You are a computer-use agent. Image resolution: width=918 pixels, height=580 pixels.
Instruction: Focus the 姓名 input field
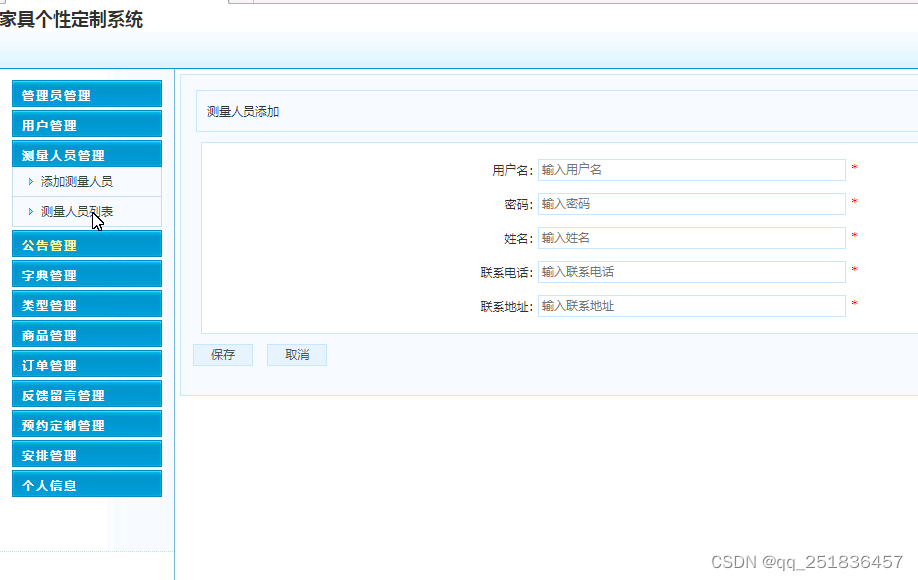pos(691,238)
